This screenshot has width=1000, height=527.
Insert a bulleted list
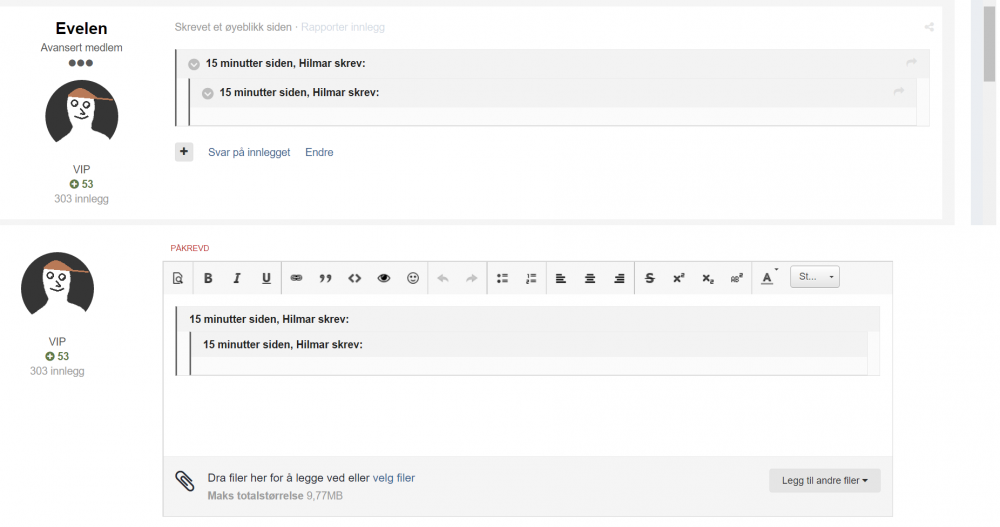503,278
